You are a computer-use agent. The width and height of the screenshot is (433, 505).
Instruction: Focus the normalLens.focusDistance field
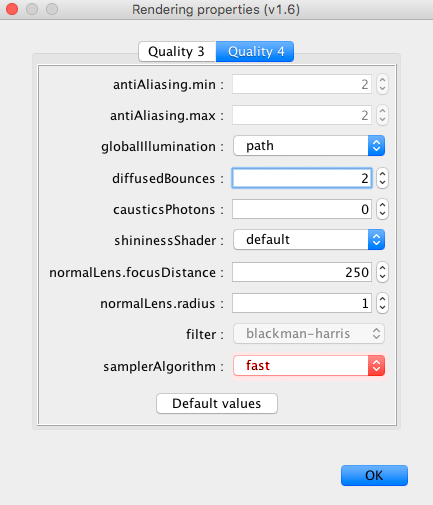pyautogui.click(x=302, y=272)
